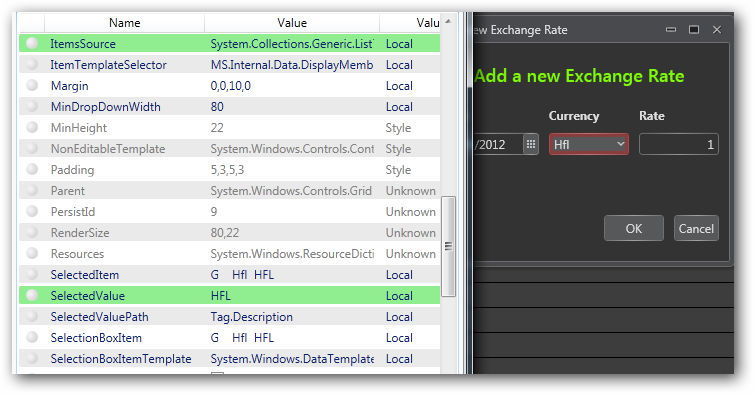Click the circle marker beside Resources
Screen dimensions: 754x394
[x=32, y=254]
